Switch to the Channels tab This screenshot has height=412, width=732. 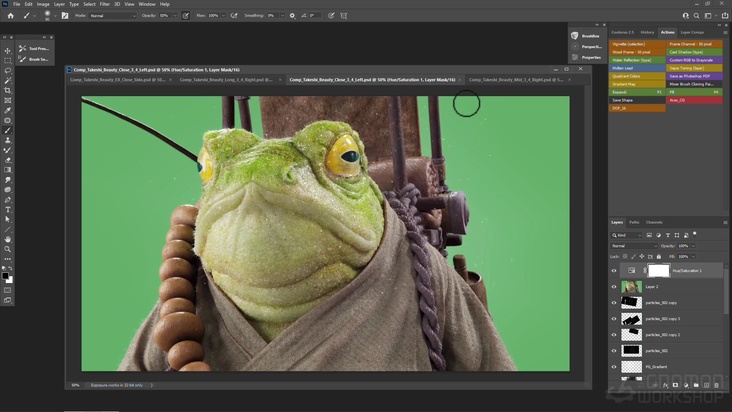coord(654,222)
